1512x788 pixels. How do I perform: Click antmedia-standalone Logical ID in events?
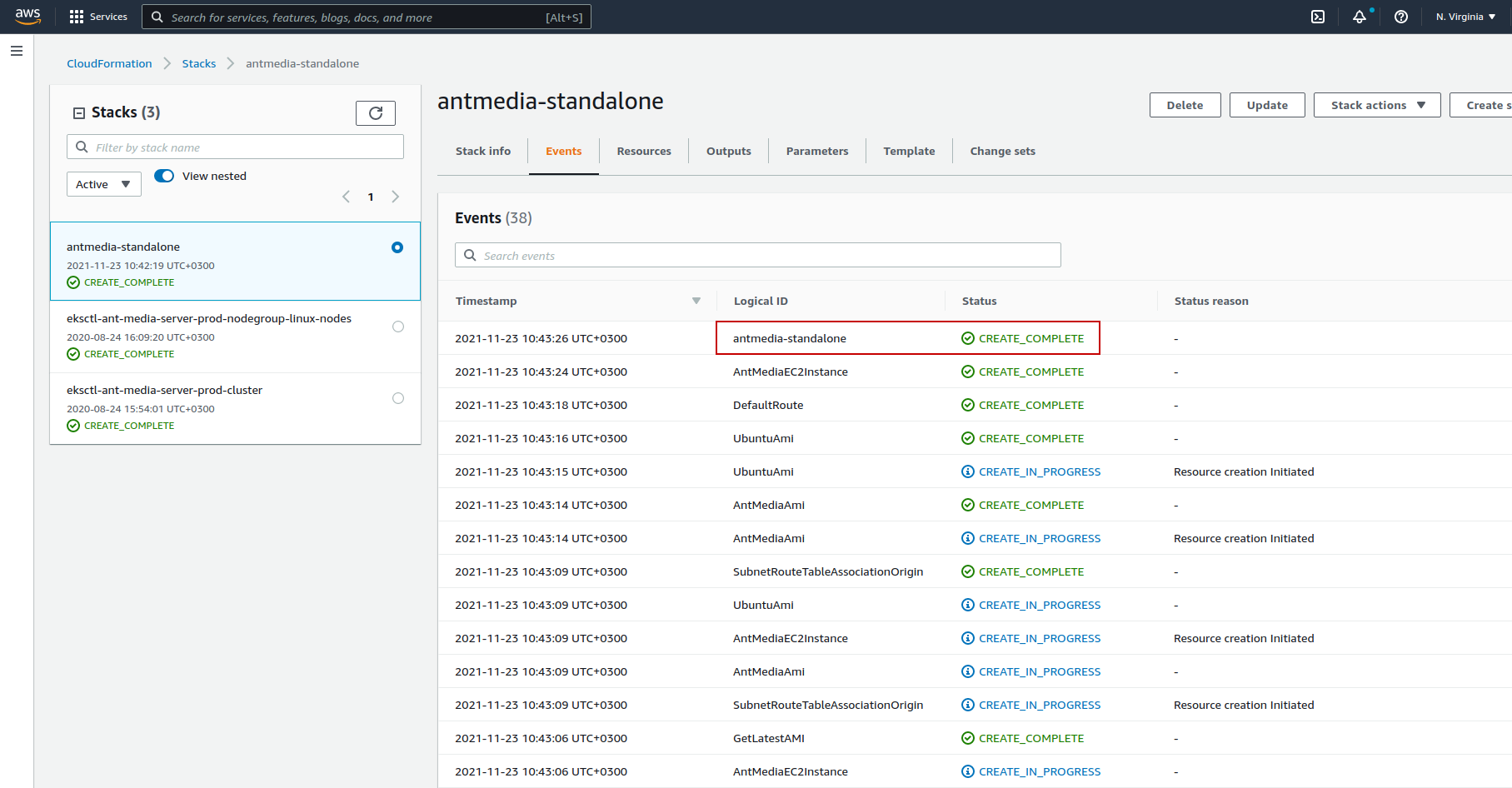[790, 338]
